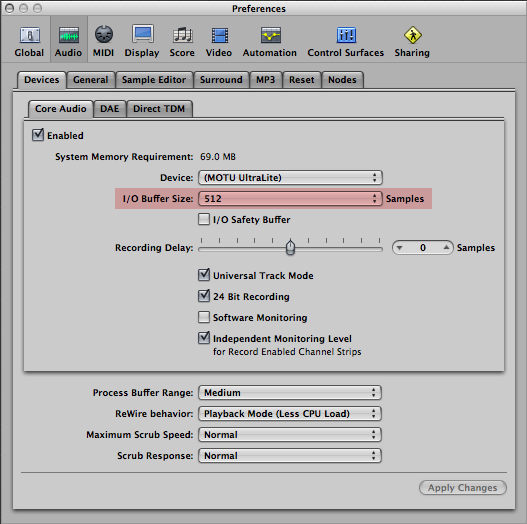The height and width of the screenshot is (524, 527).
Task: Uncheck 24 Bit Recording
Action: pyautogui.click(x=204, y=296)
